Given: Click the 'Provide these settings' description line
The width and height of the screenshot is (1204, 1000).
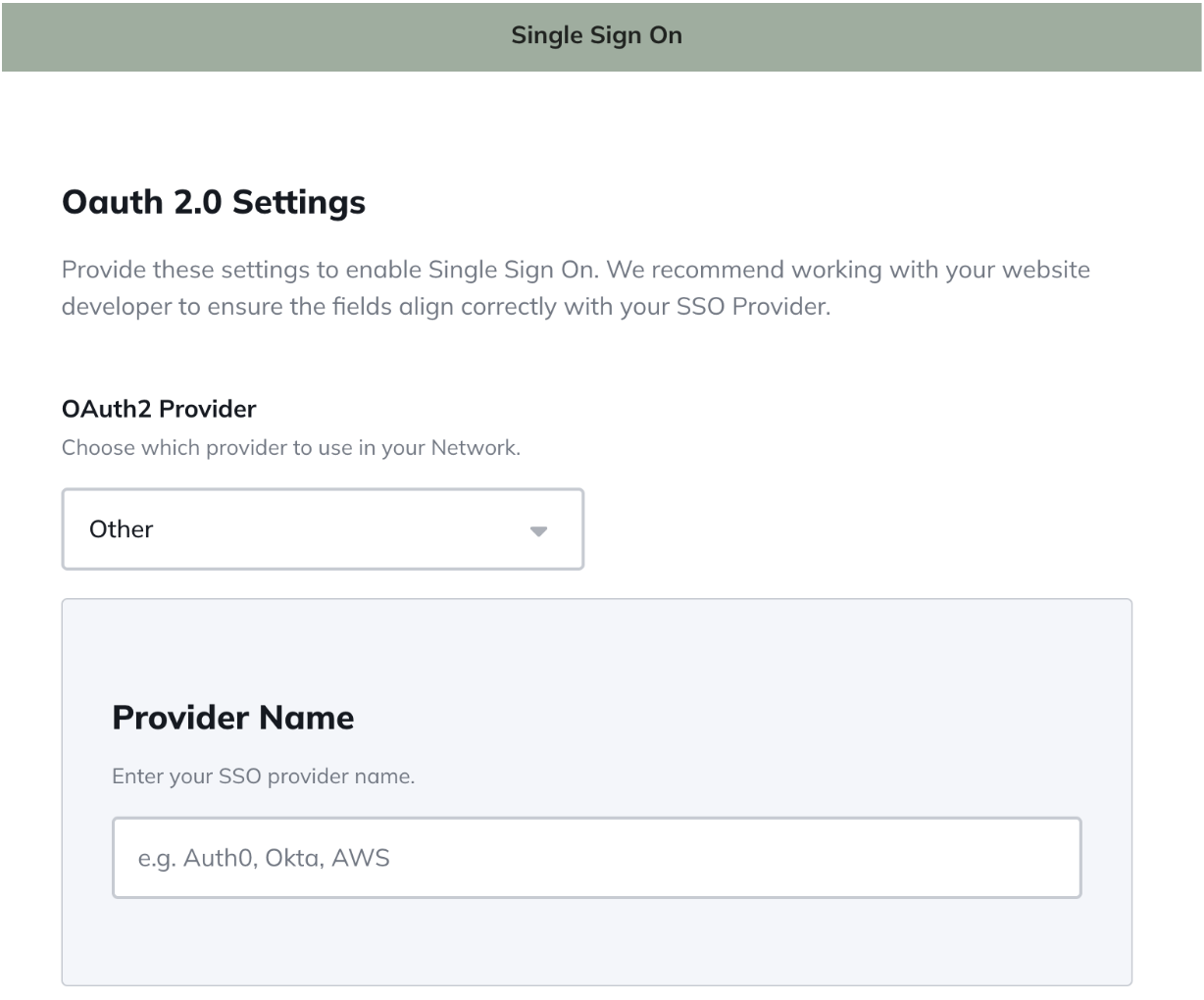Looking at the screenshot, I should [x=576, y=270].
